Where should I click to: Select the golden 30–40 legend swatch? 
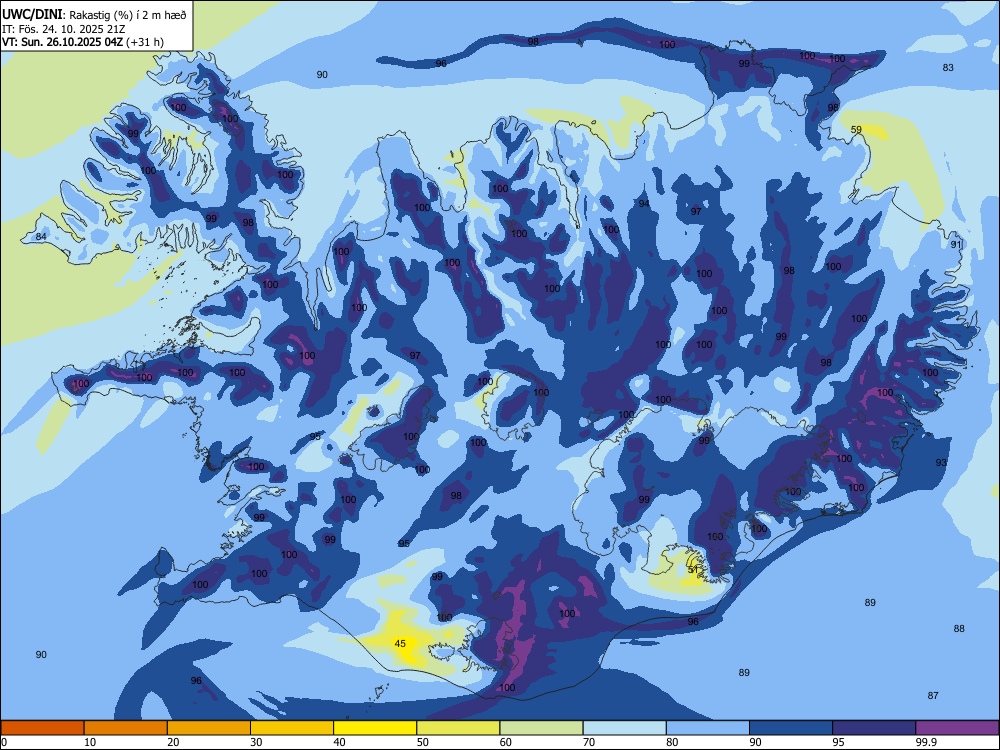(292, 728)
